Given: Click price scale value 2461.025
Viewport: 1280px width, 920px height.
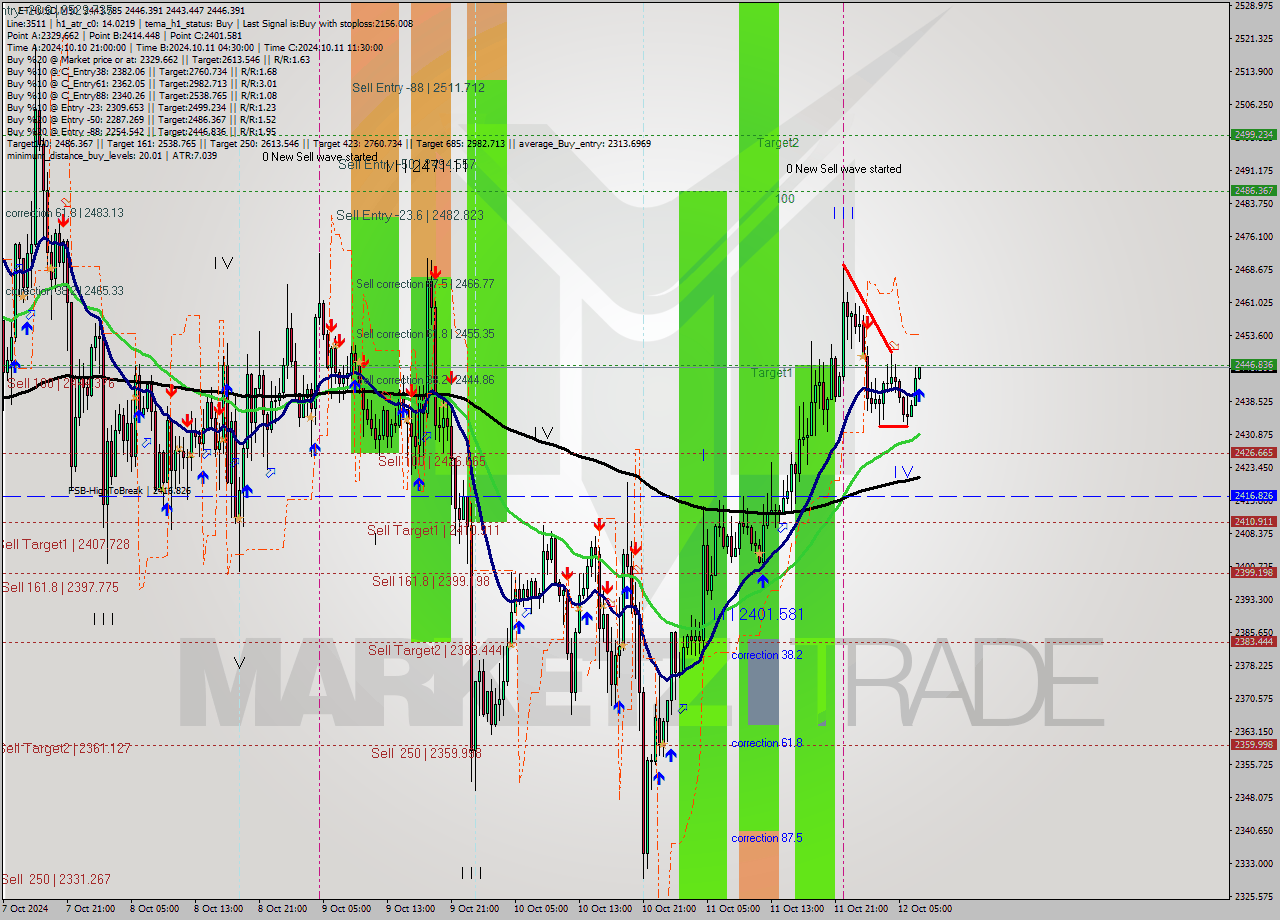Looking at the screenshot, I should click(1253, 303).
